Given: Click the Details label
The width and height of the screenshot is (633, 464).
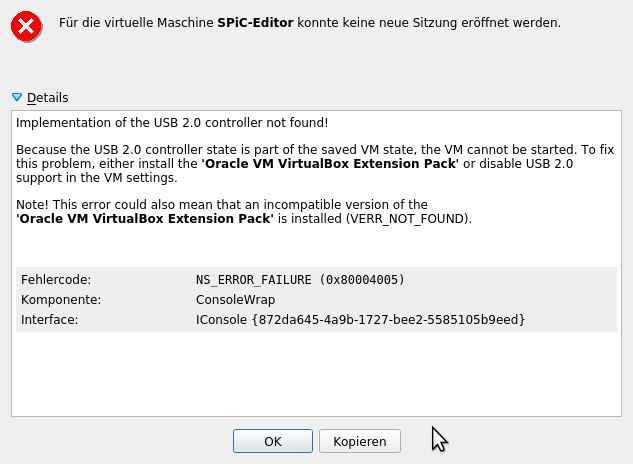Looking at the screenshot, I should [x=47, y=97].
